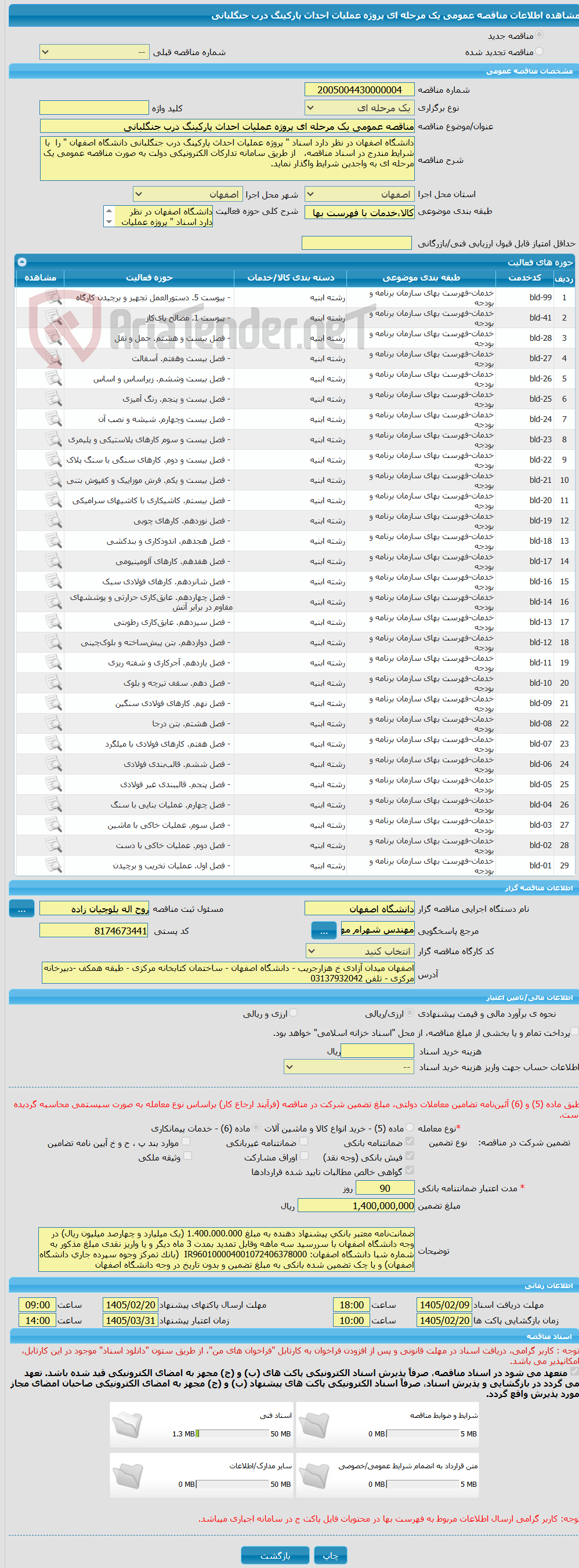
Task: Select the ارزی/ریالی radio option
Action: [410, 1013]
